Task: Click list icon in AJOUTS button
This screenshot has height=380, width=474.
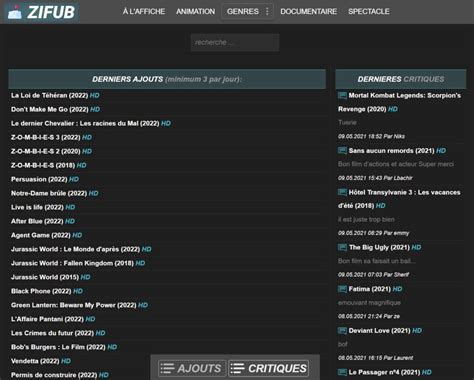Action: click(x=167, y=369)
